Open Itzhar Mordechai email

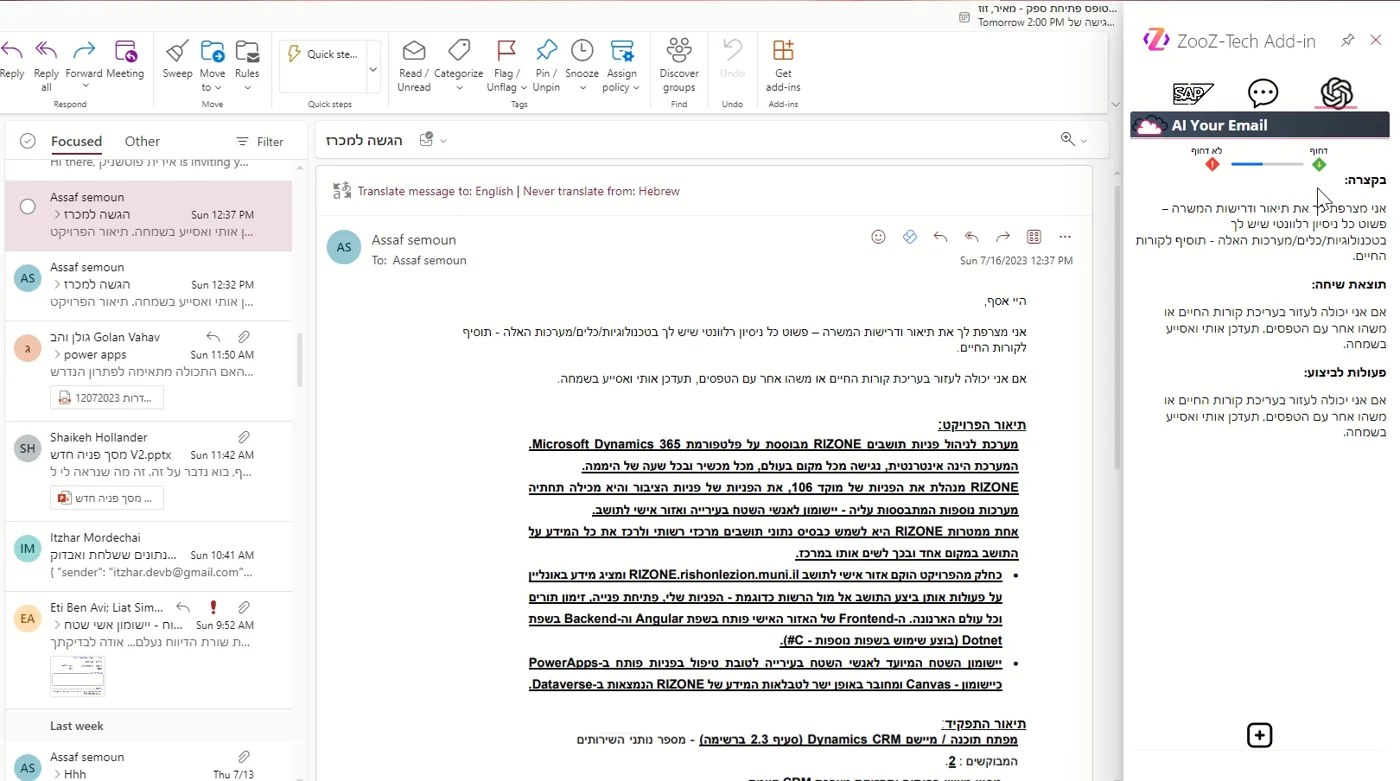148,556
